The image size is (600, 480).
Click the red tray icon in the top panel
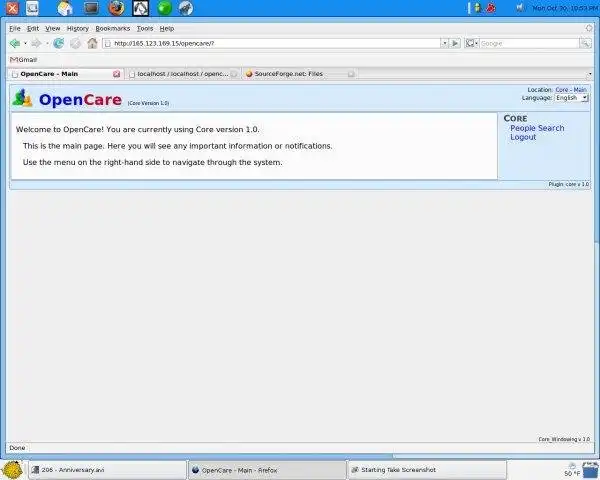[491, 7]
